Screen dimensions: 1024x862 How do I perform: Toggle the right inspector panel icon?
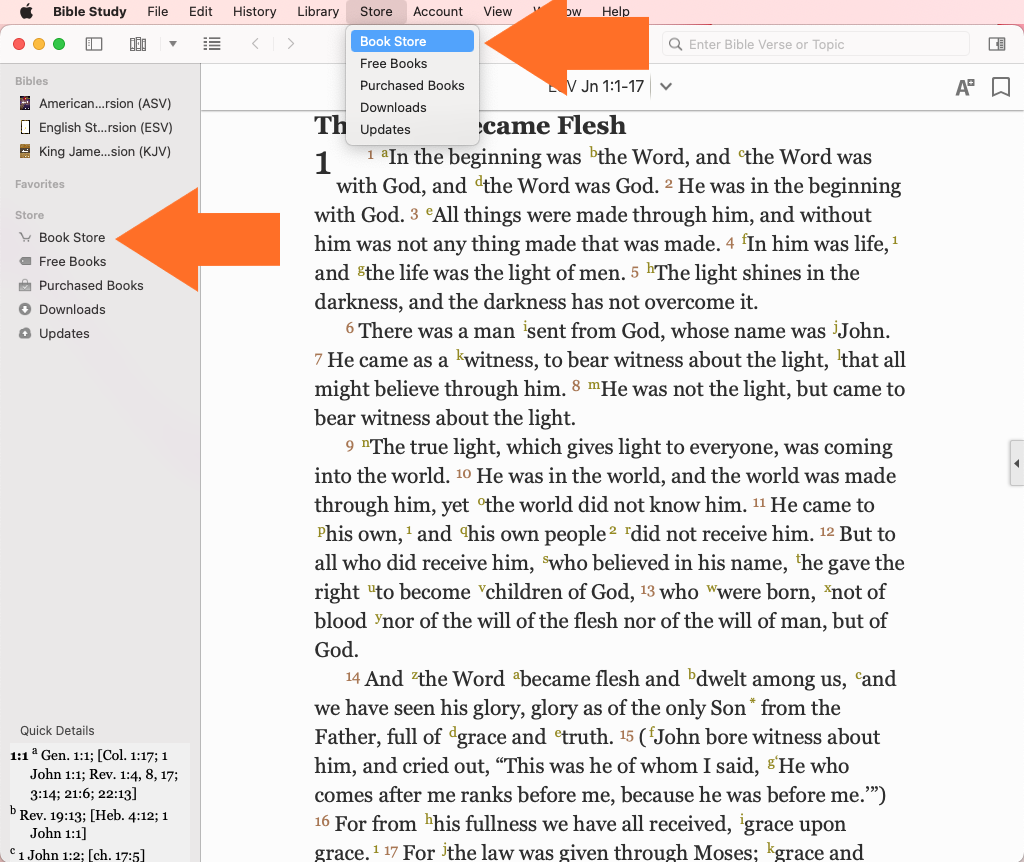(996, 44)
